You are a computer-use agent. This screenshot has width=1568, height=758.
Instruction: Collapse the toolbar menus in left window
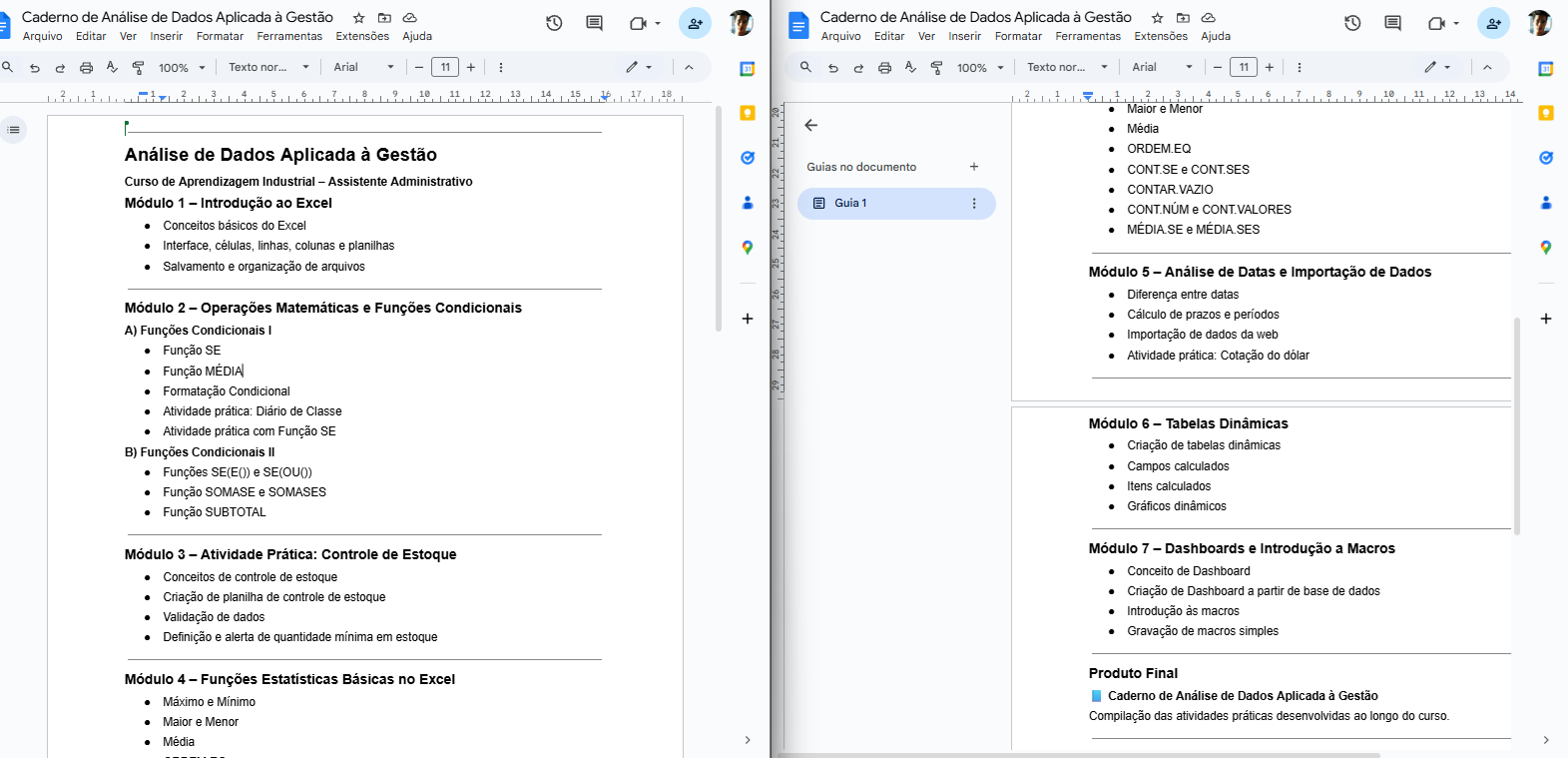tap(689, 67)
